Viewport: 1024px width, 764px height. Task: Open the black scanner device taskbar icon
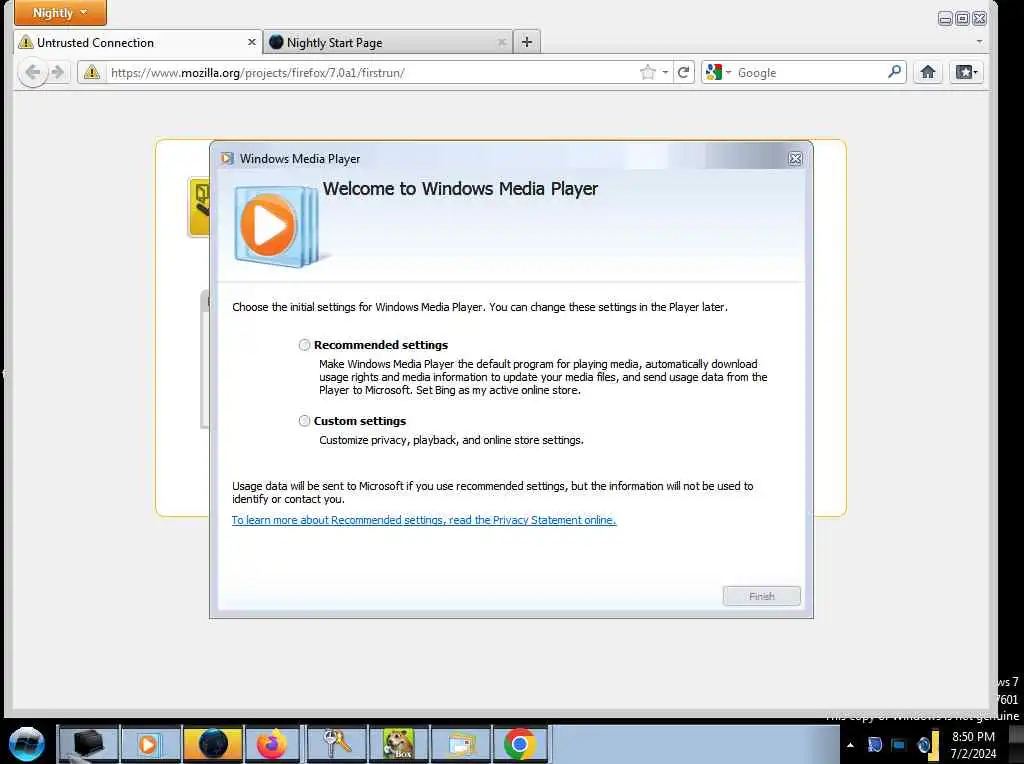[88, 744]
